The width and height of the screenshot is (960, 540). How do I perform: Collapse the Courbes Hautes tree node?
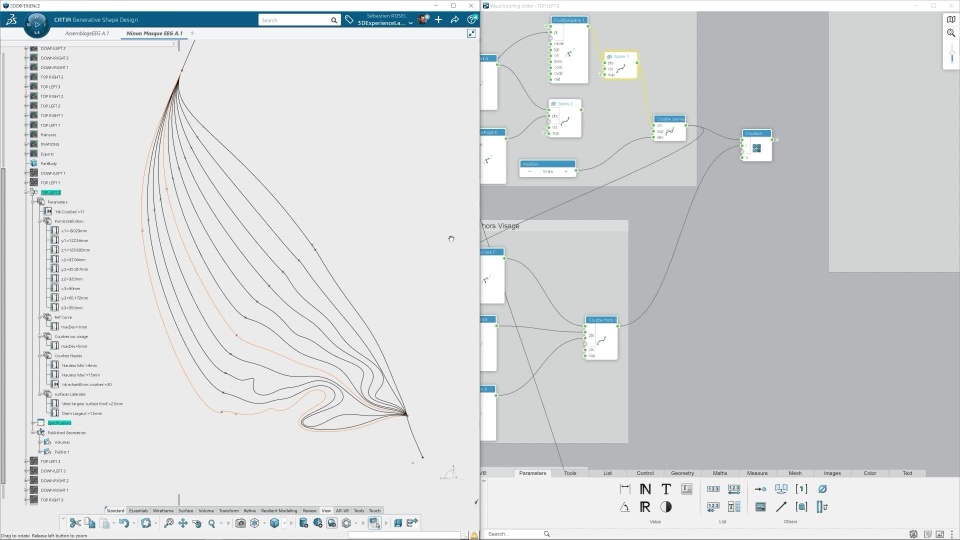pos(40,356)
